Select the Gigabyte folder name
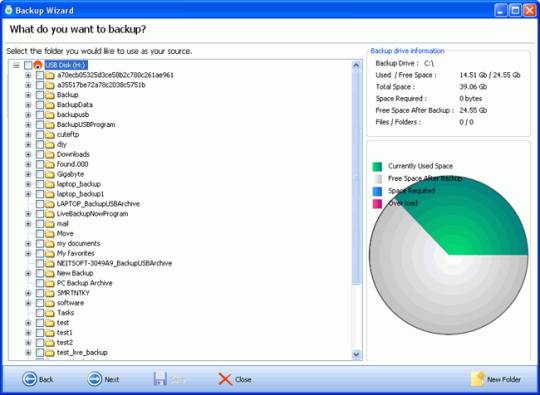 [70, 174]
